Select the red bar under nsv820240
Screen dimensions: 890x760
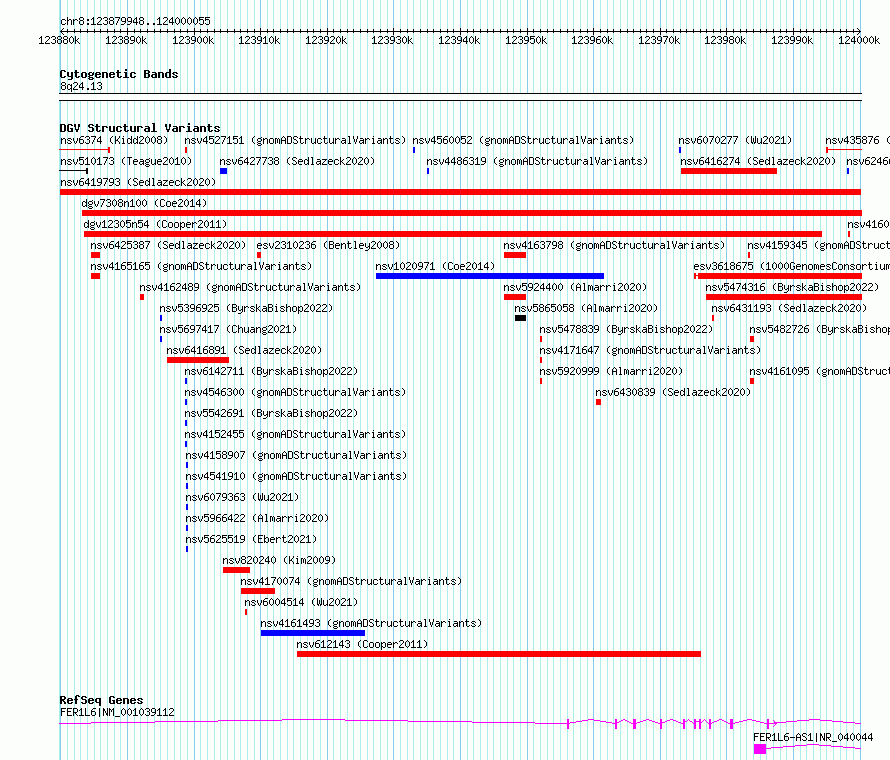pos(236,570)
